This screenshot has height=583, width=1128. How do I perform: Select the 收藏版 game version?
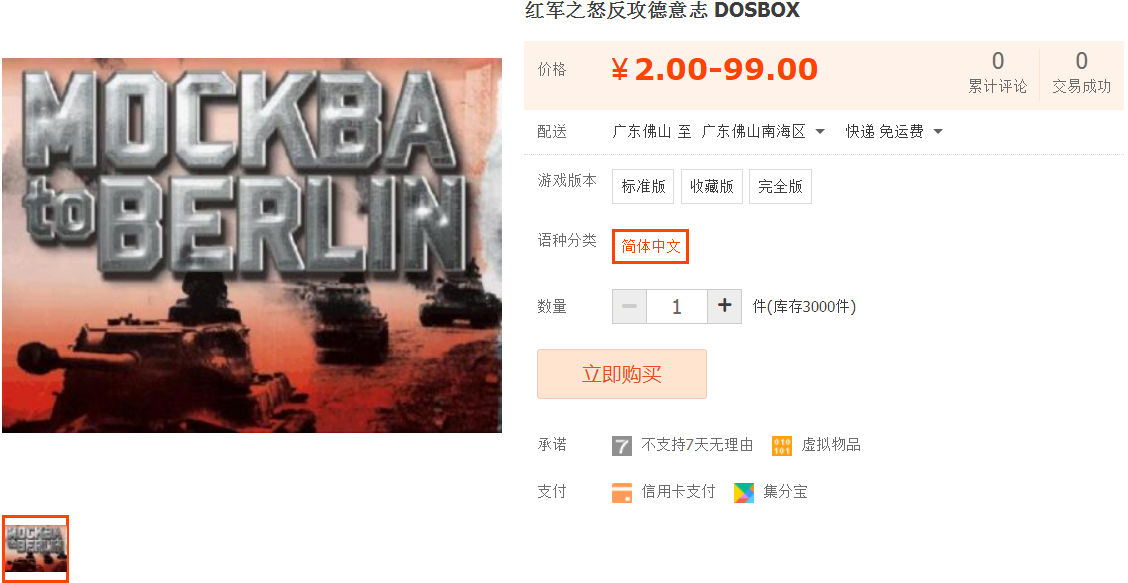[711, 186]
